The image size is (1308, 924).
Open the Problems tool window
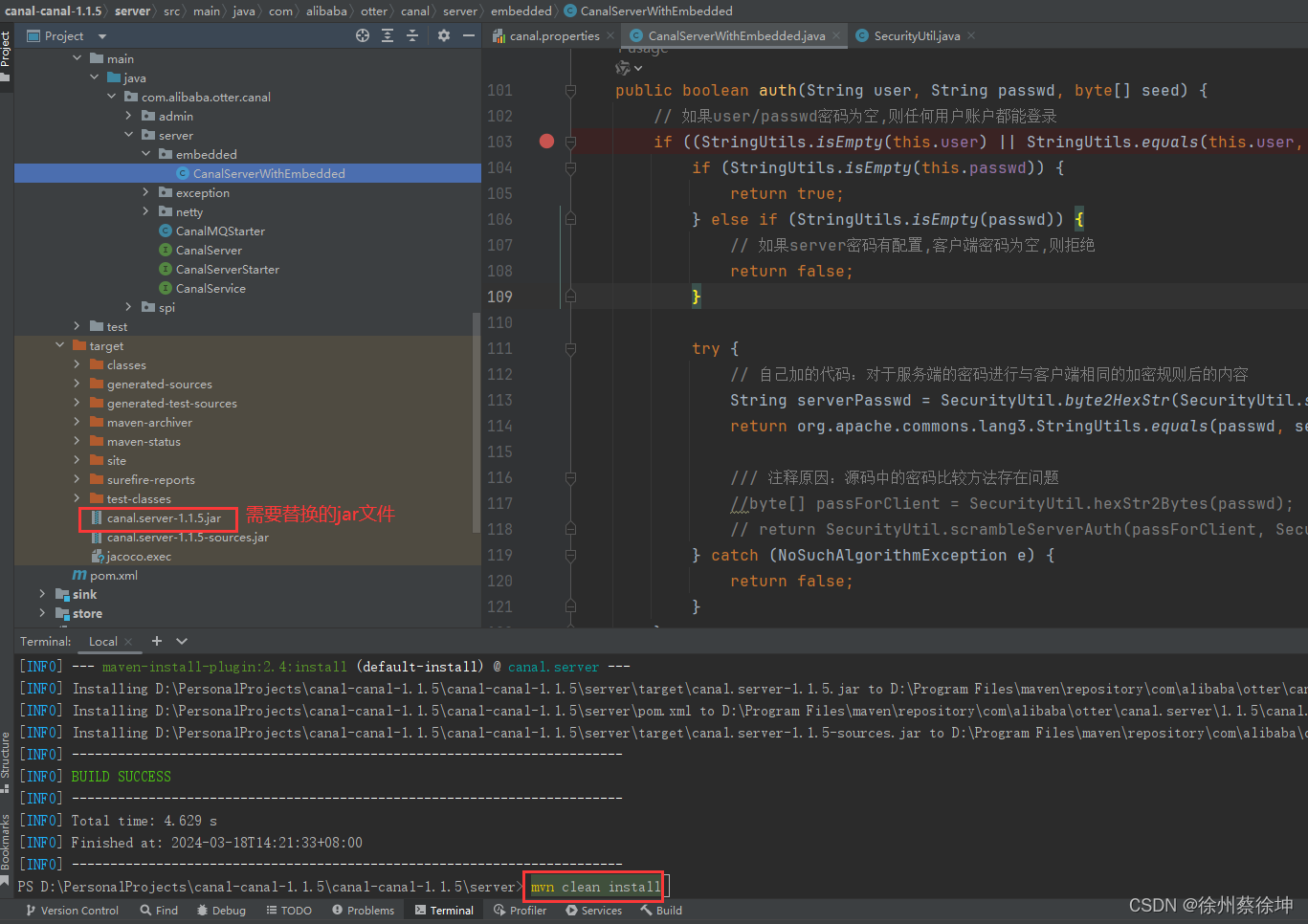coord(363,910)
